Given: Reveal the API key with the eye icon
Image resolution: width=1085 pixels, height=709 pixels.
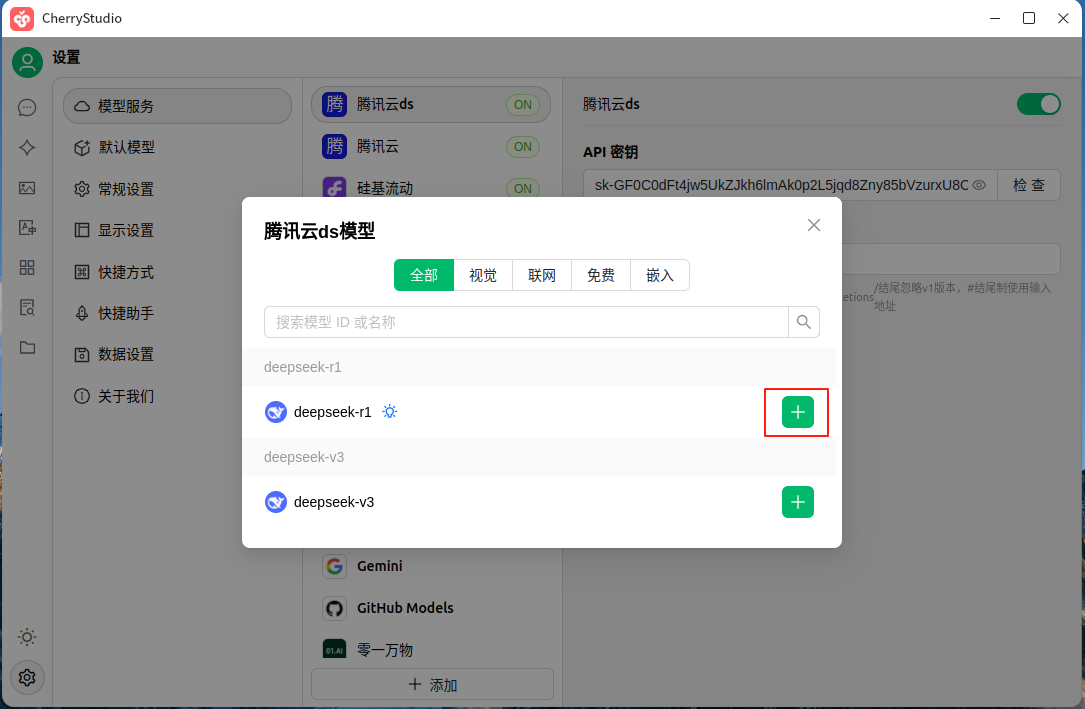Looking at the screenshot, I should pos(979,184).
